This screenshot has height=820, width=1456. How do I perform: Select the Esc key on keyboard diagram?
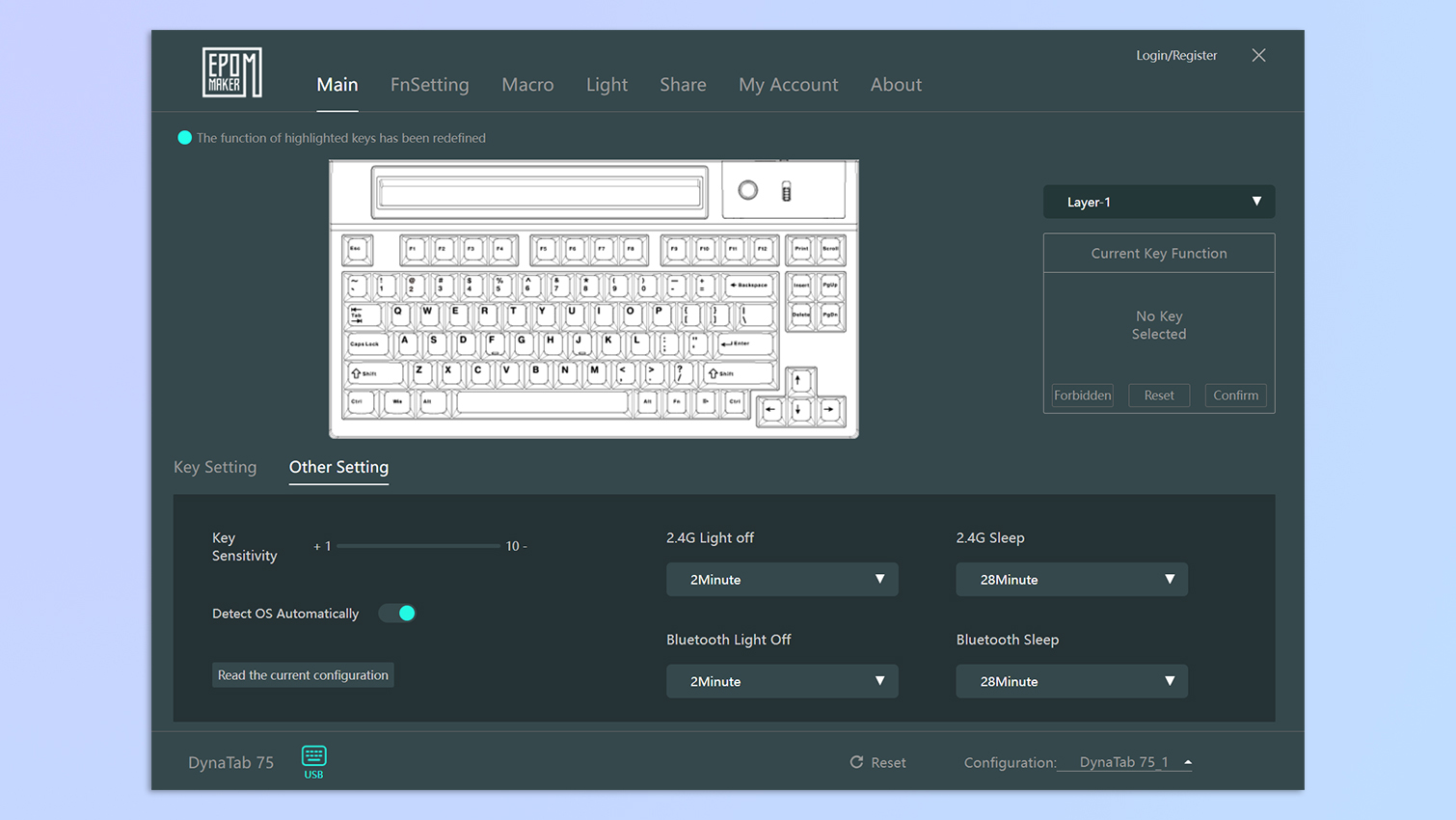[x=357, y=250]
